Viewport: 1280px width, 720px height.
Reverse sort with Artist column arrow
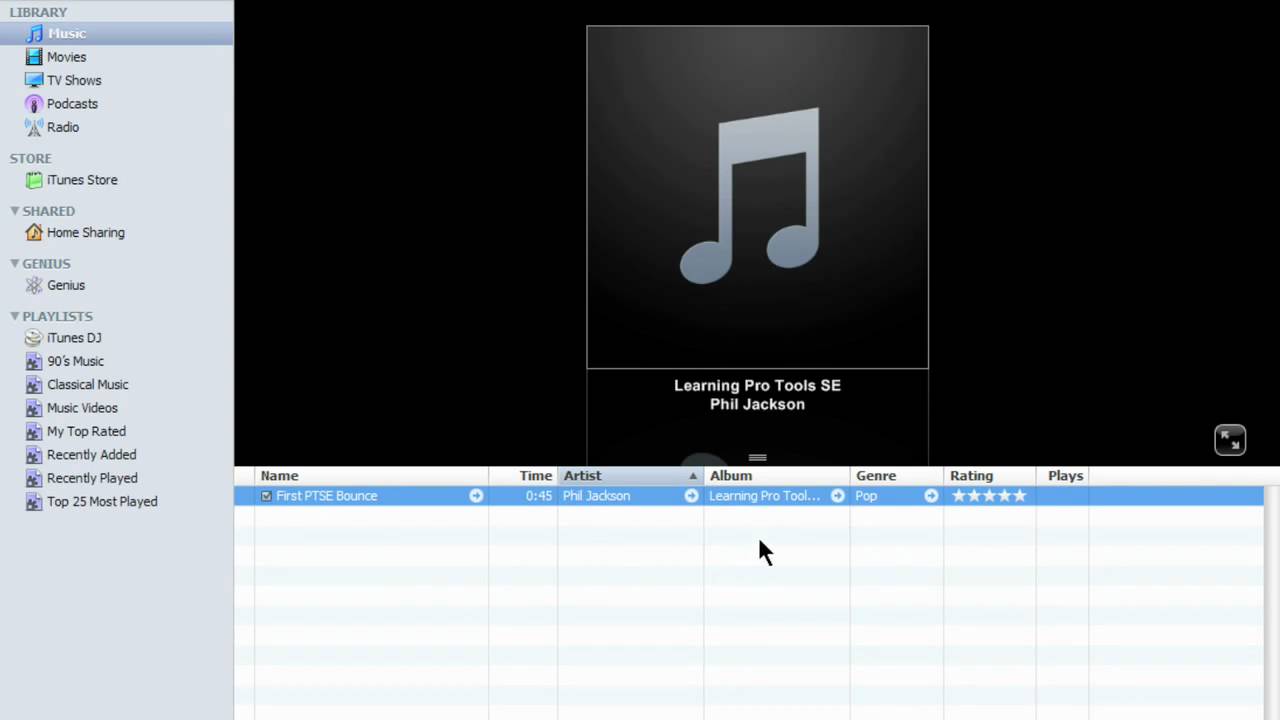click(x=692, y=476)
